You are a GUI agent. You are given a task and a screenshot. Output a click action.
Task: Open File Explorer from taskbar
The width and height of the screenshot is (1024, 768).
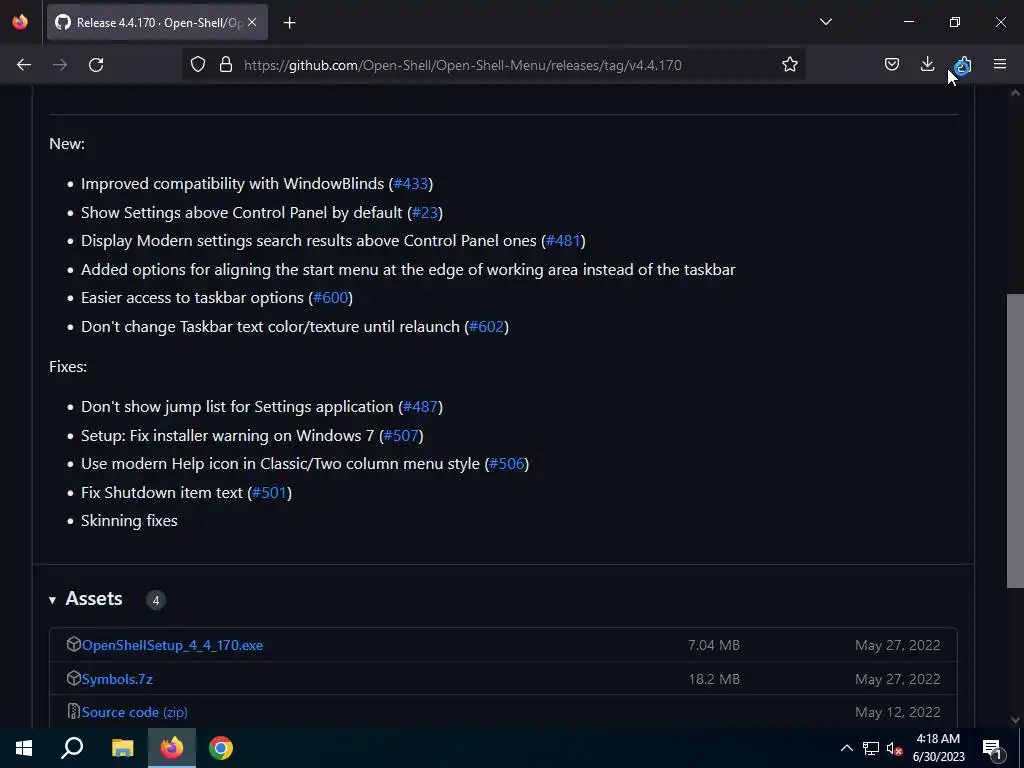point(122,748)
